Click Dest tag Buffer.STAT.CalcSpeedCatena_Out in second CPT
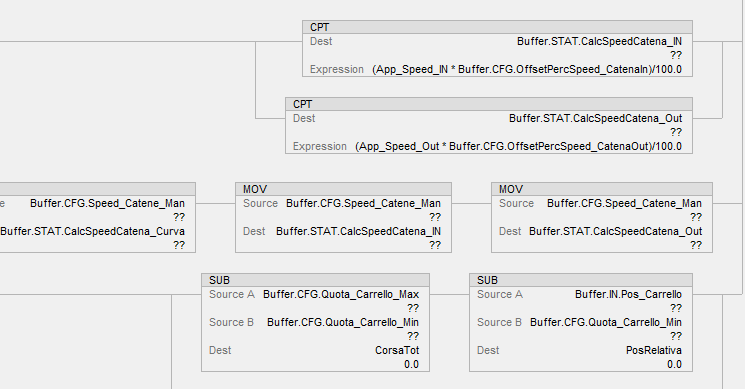 [x=595, y=118]
